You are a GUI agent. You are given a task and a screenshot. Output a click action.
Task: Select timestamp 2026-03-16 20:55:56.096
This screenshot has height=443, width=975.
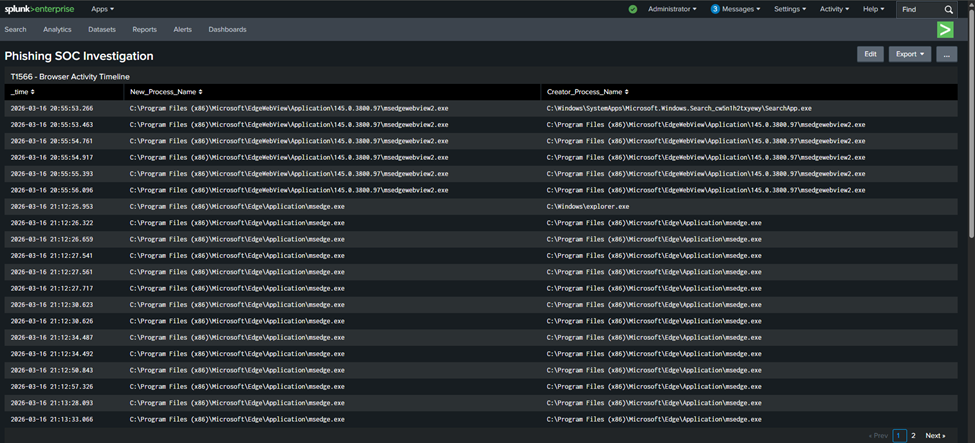coord(52,190)
